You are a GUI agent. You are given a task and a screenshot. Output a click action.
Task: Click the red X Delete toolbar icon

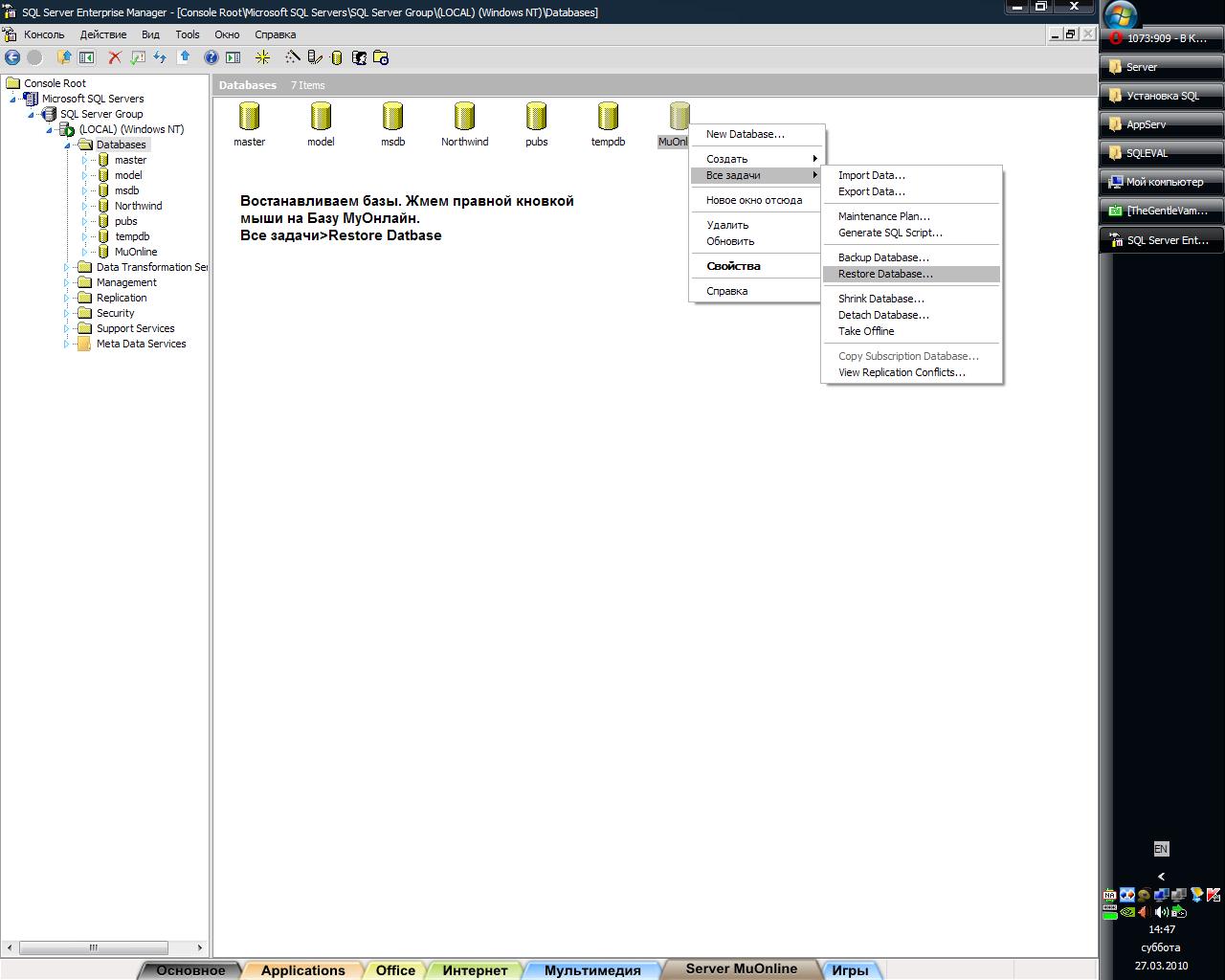[x=115, y=57]
